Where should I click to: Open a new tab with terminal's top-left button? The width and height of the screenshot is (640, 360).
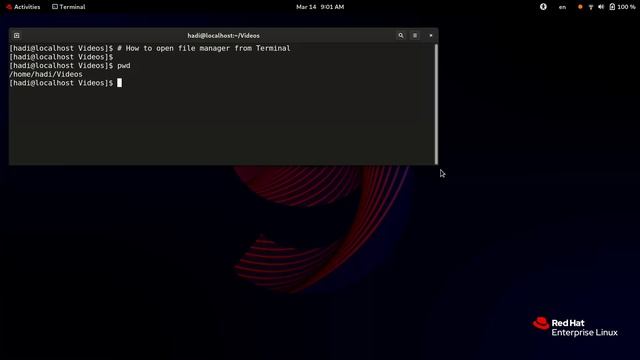(17, 36)
